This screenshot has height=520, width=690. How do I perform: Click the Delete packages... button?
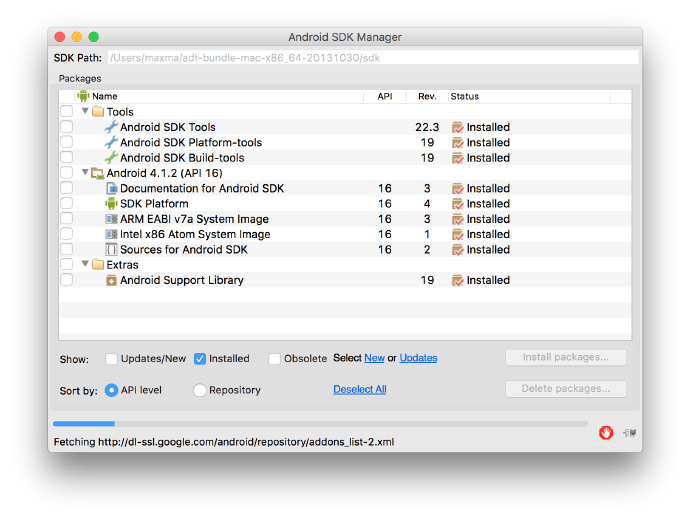pyautogui.click(x=566, y=389)
